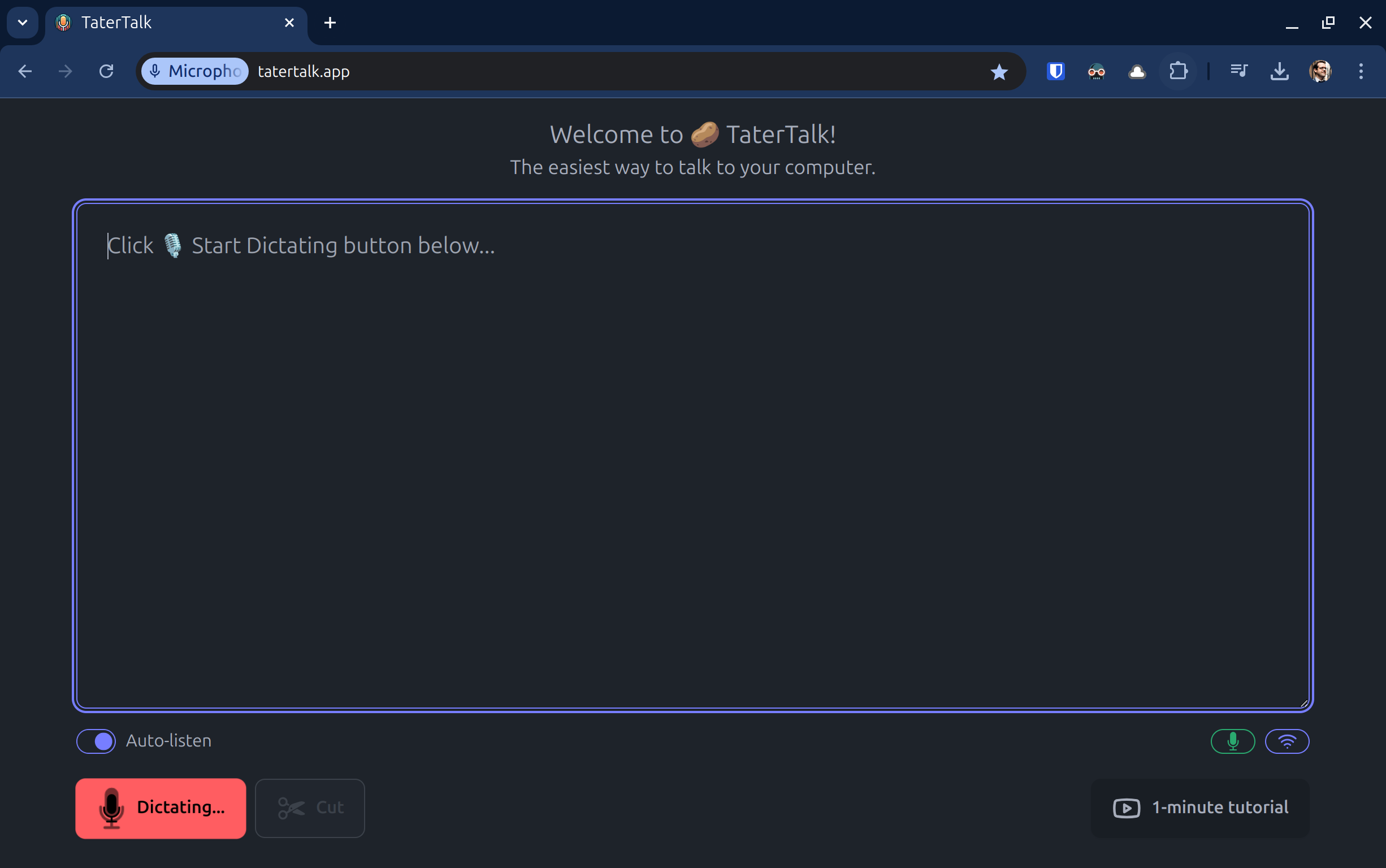
Task: Open the profile avatar menu
Action: (1320, 71)
